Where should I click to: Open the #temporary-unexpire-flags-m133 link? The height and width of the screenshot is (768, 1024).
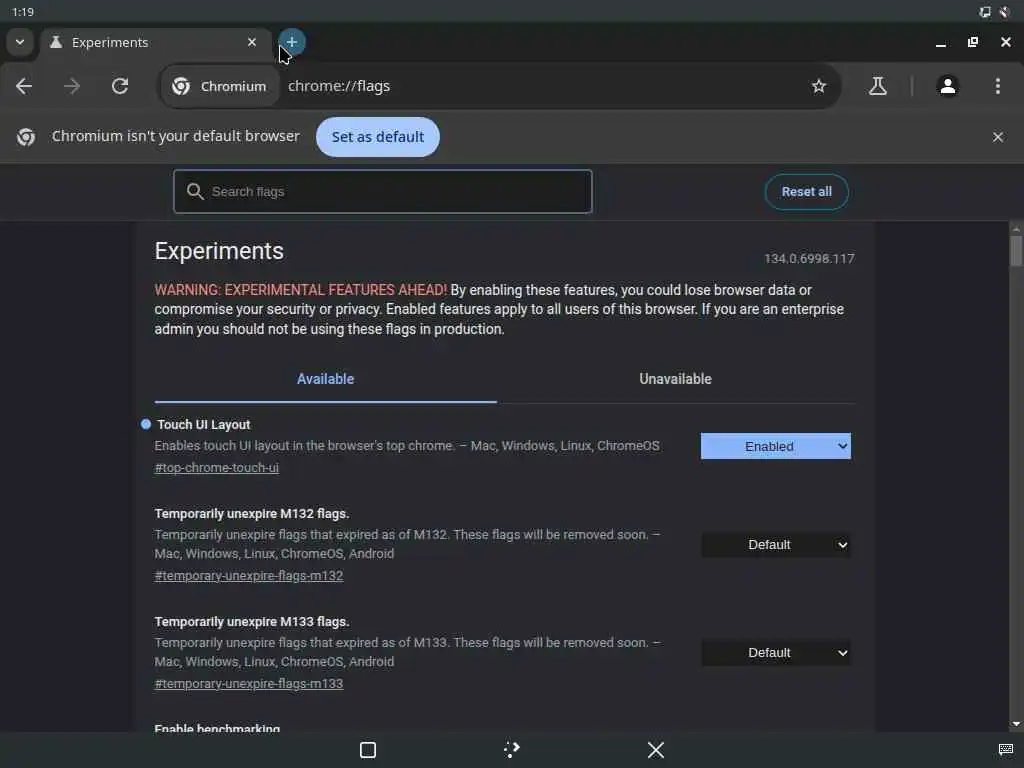point(249,684)
